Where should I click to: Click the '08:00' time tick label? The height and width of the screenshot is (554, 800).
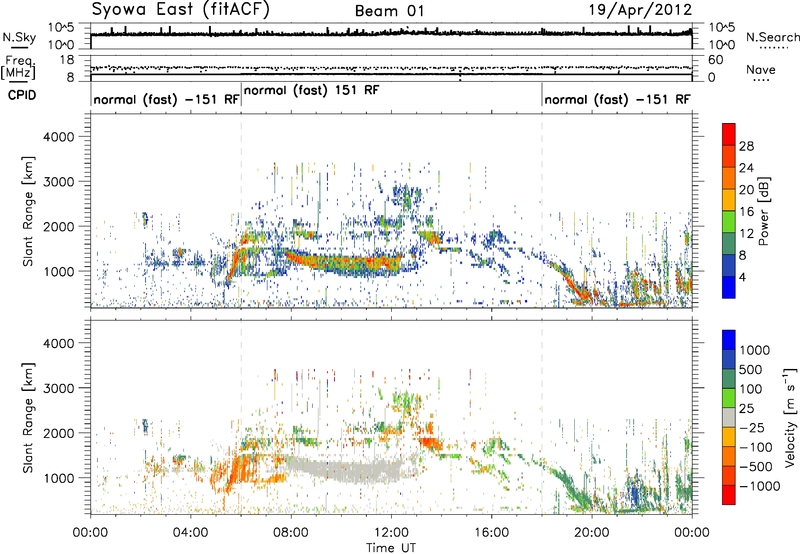point(291,533)
